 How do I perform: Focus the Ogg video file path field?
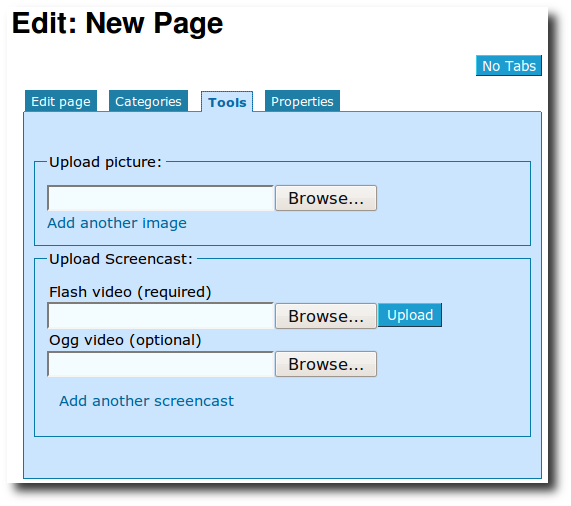click(161, 364)
